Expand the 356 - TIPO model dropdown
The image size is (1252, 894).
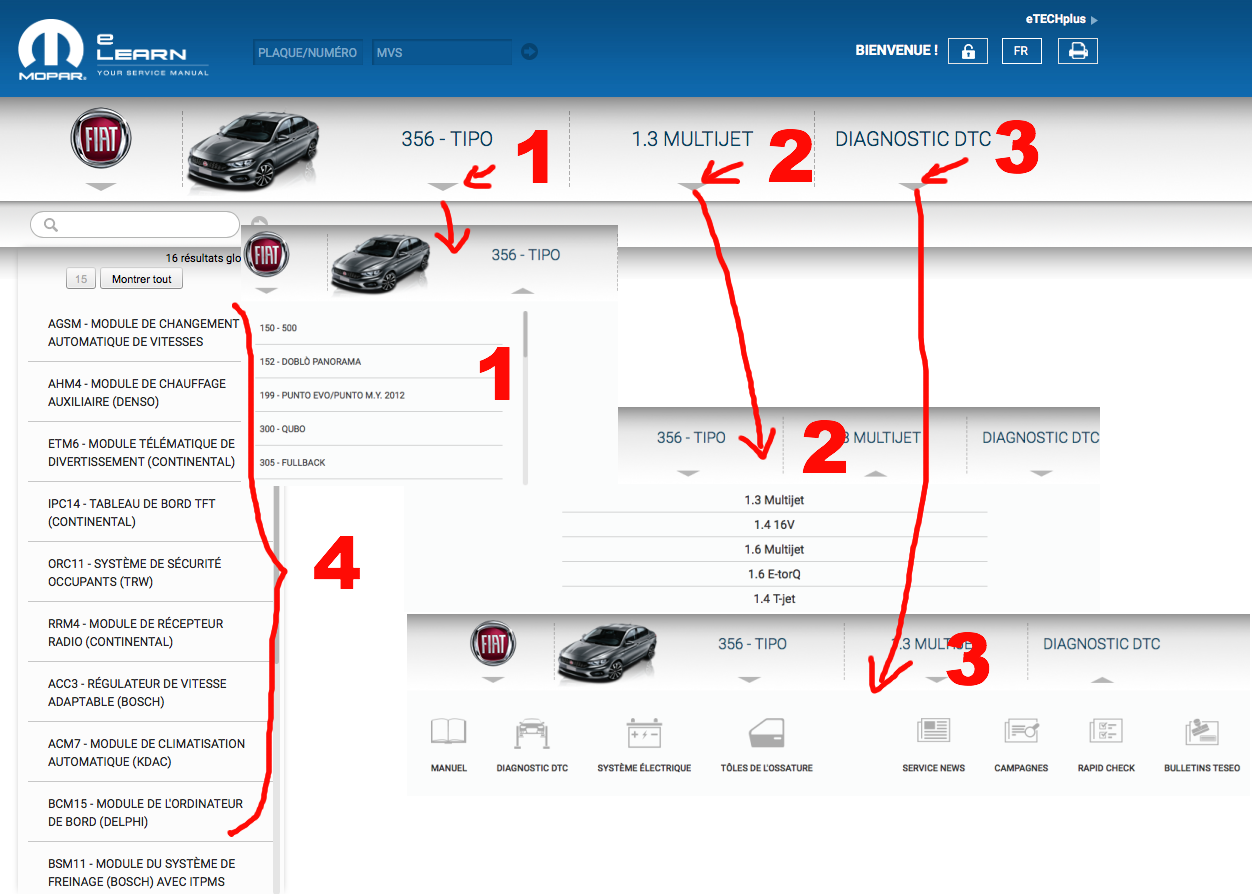tap(443, 186)
